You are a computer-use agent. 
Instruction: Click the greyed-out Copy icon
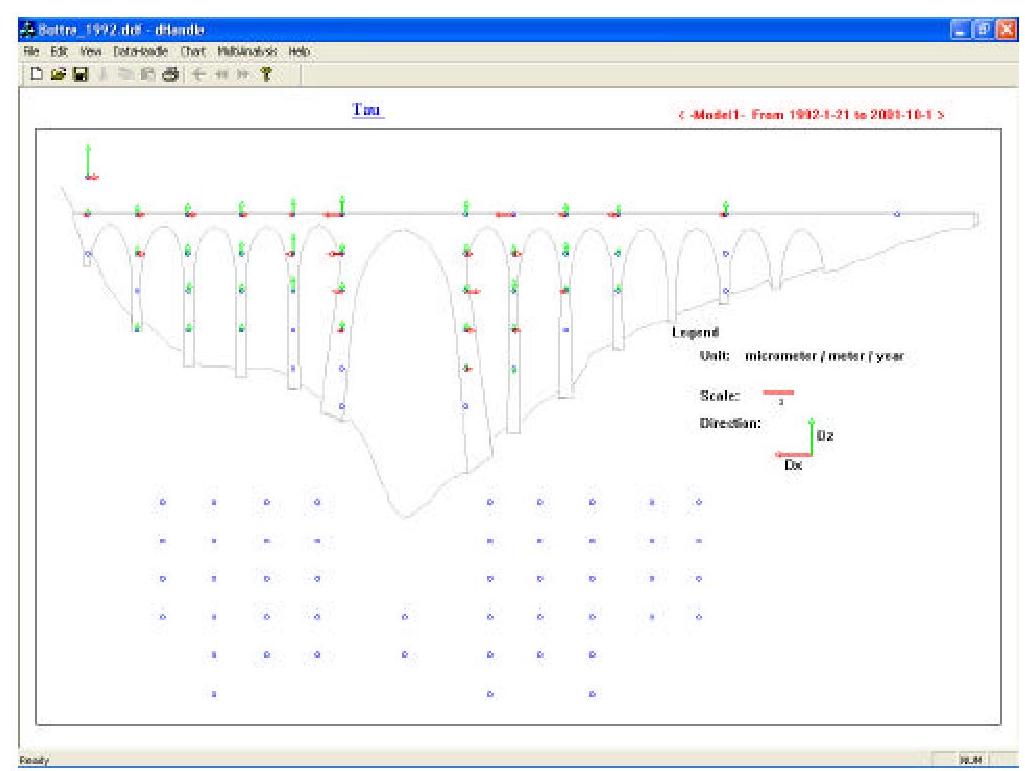(x=126, y=74)
